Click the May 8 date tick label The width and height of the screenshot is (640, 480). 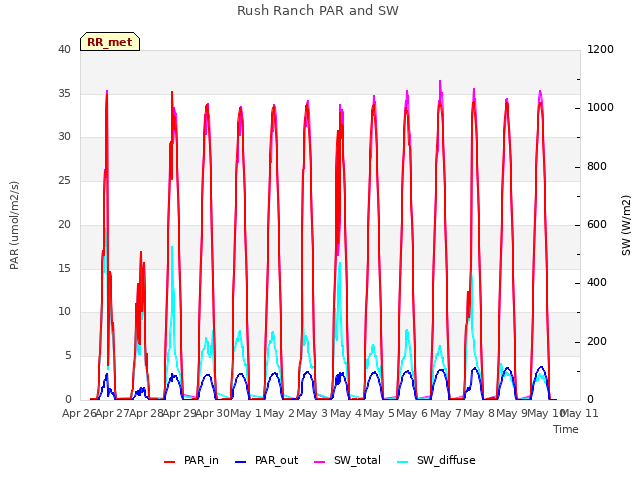coord(479,413)
